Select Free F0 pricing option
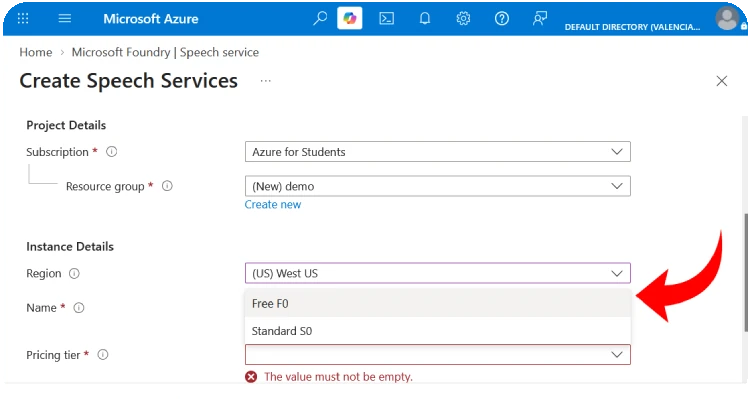Image resolution: width=750 pixels, height=402 pixels. coord(438,303)
